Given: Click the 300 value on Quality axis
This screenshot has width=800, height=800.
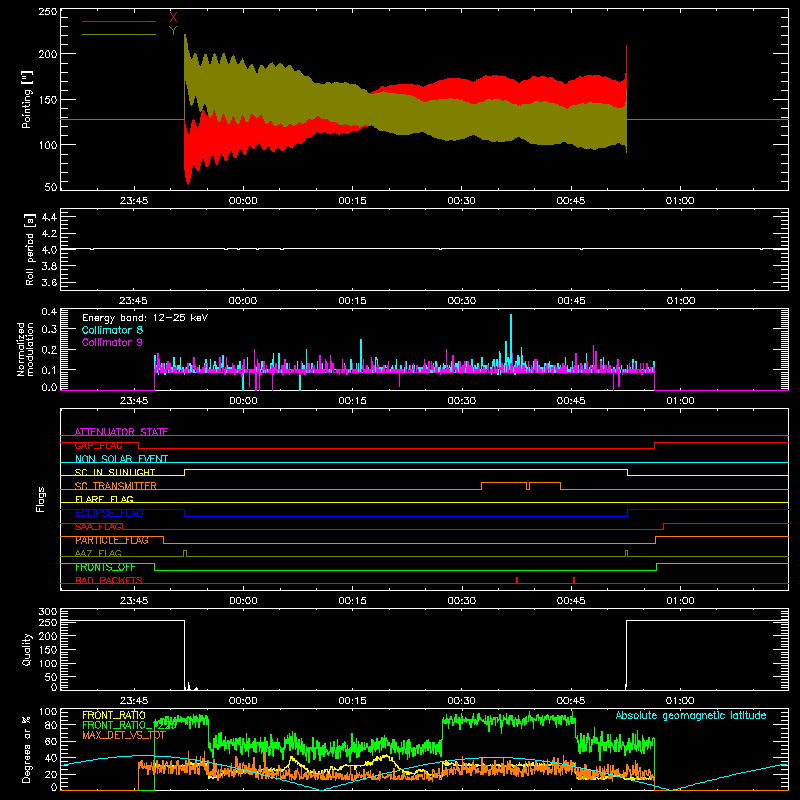Looking at the screenshot, I should 47,612.
